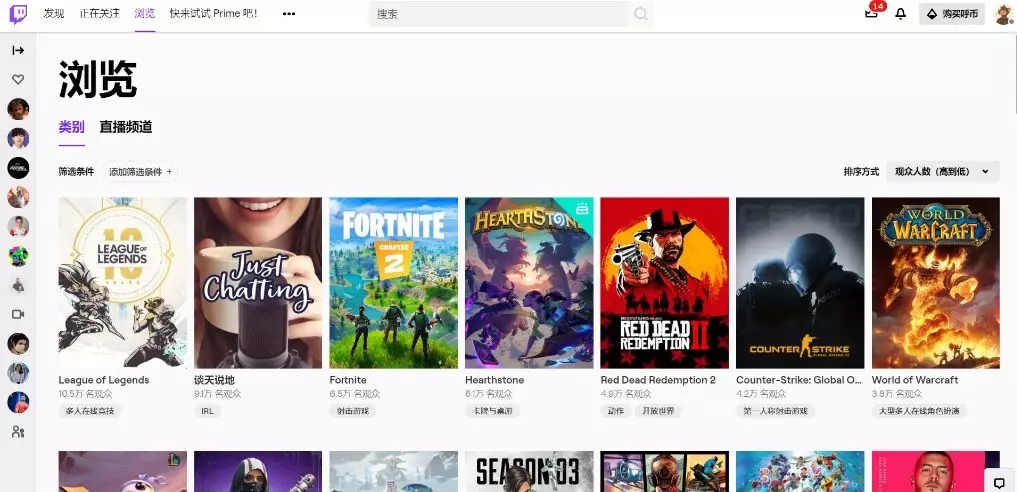Click the teal badge on Hearthstone cover
Image resolution: width=1017 pixels, height=492 pixels.
pyautogui.click(x=582, y=209)
